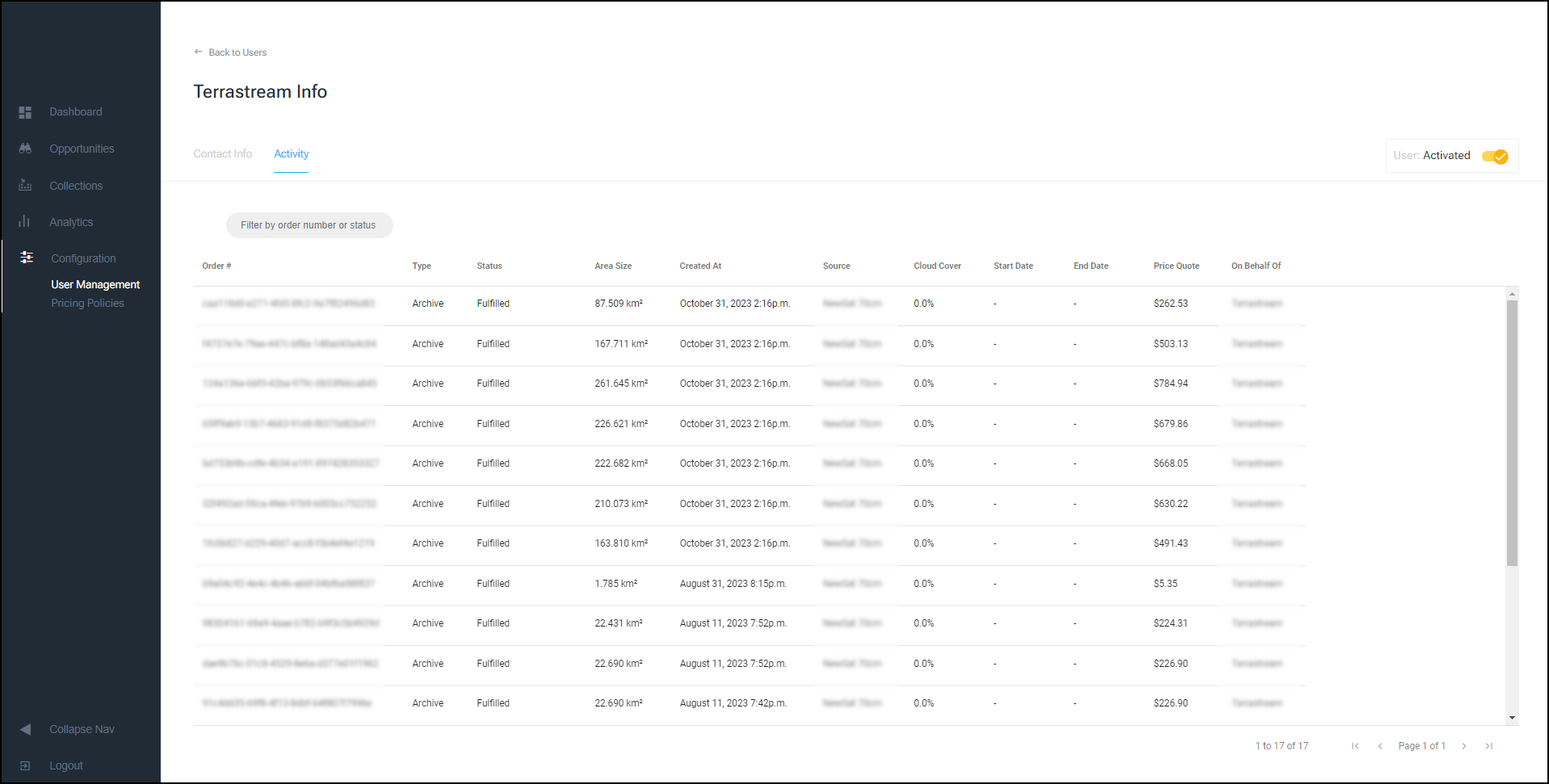Click the table's vertical scrollbar thumb
The image size is (1549, 784).
(x=1512, y=433)
